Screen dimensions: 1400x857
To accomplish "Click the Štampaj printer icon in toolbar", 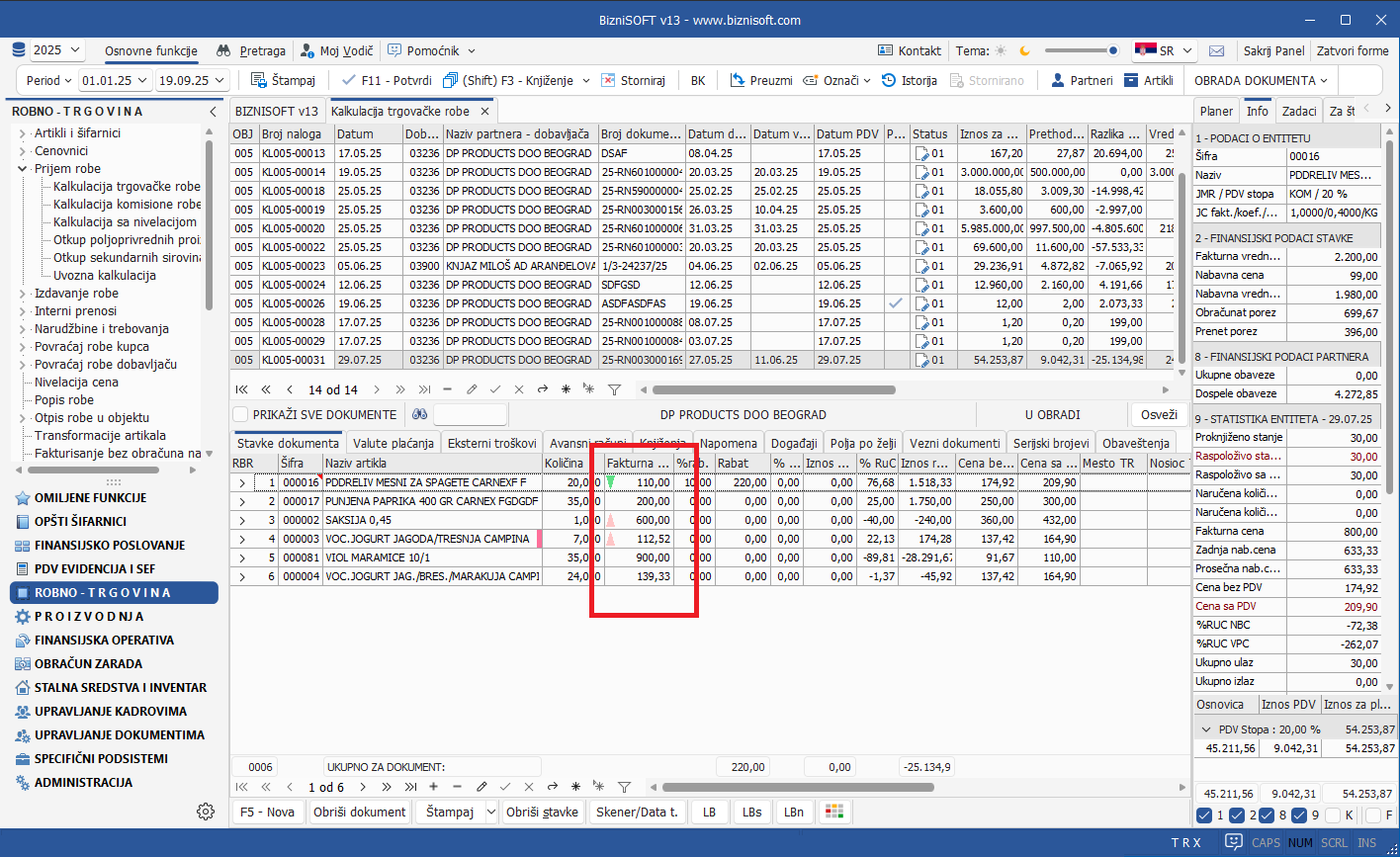I will (259, 80).
